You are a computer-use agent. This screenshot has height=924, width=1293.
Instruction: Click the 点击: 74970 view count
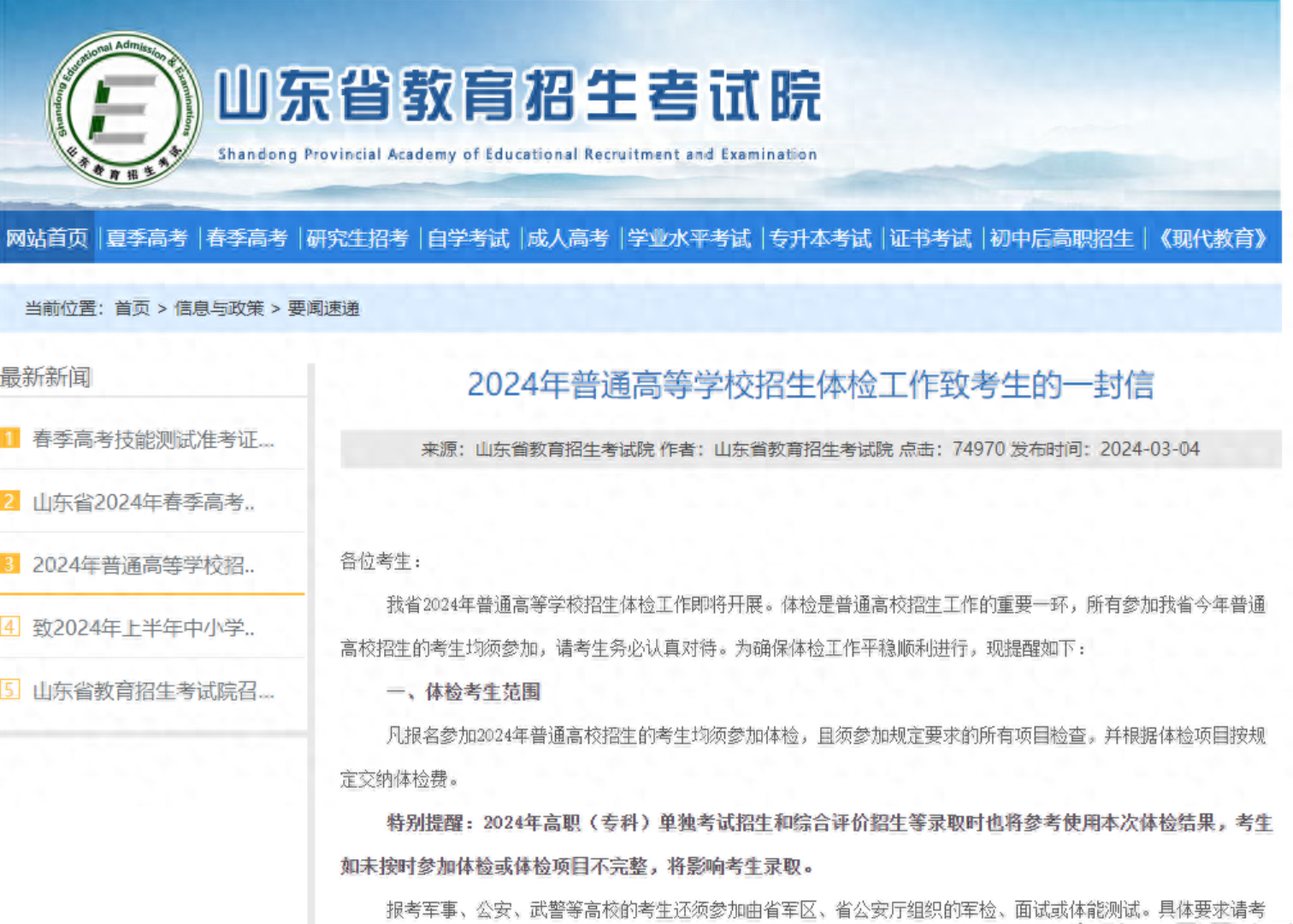952,449
